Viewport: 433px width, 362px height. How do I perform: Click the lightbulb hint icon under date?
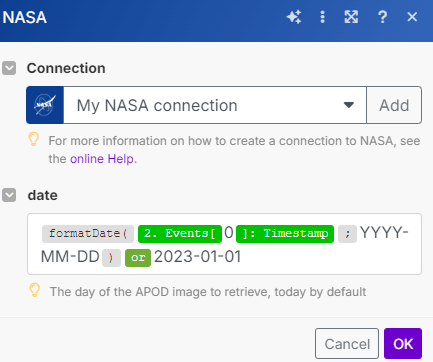[35, 290]
